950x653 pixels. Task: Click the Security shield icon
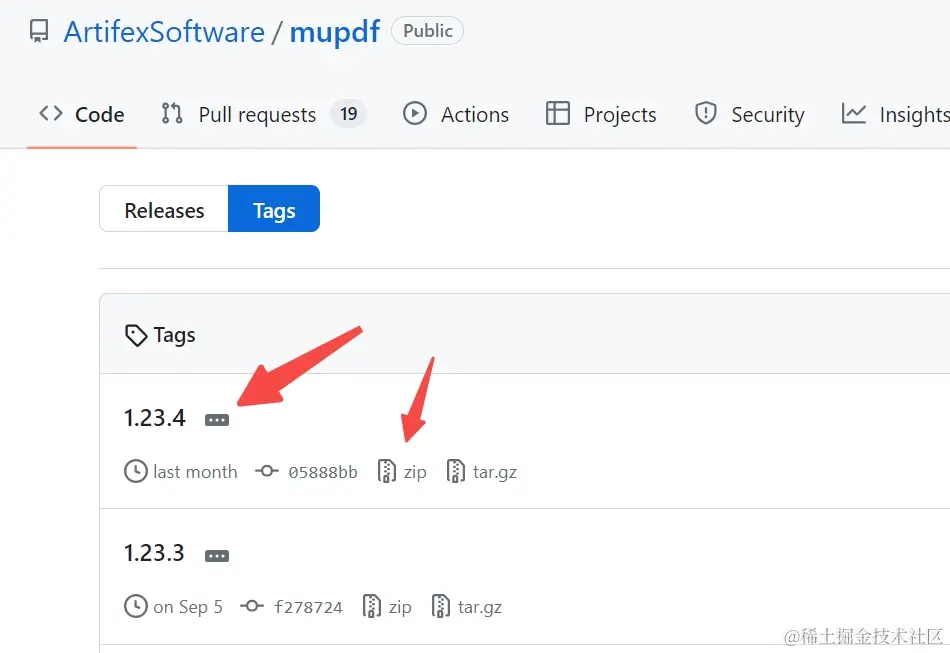point(706,113)
